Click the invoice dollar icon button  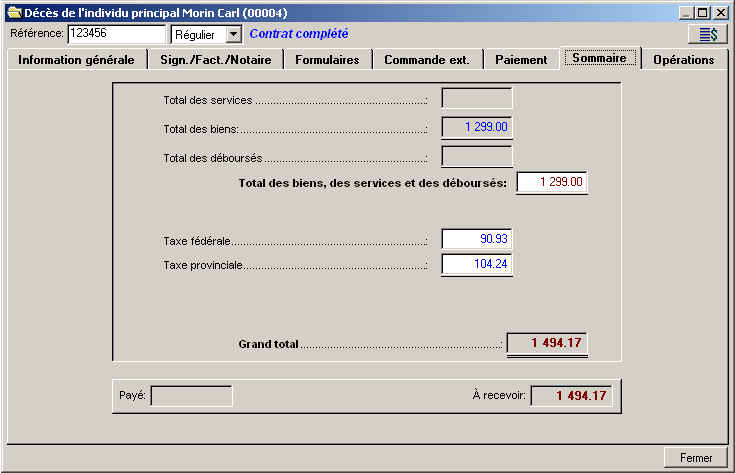click(x=707, y=34)
